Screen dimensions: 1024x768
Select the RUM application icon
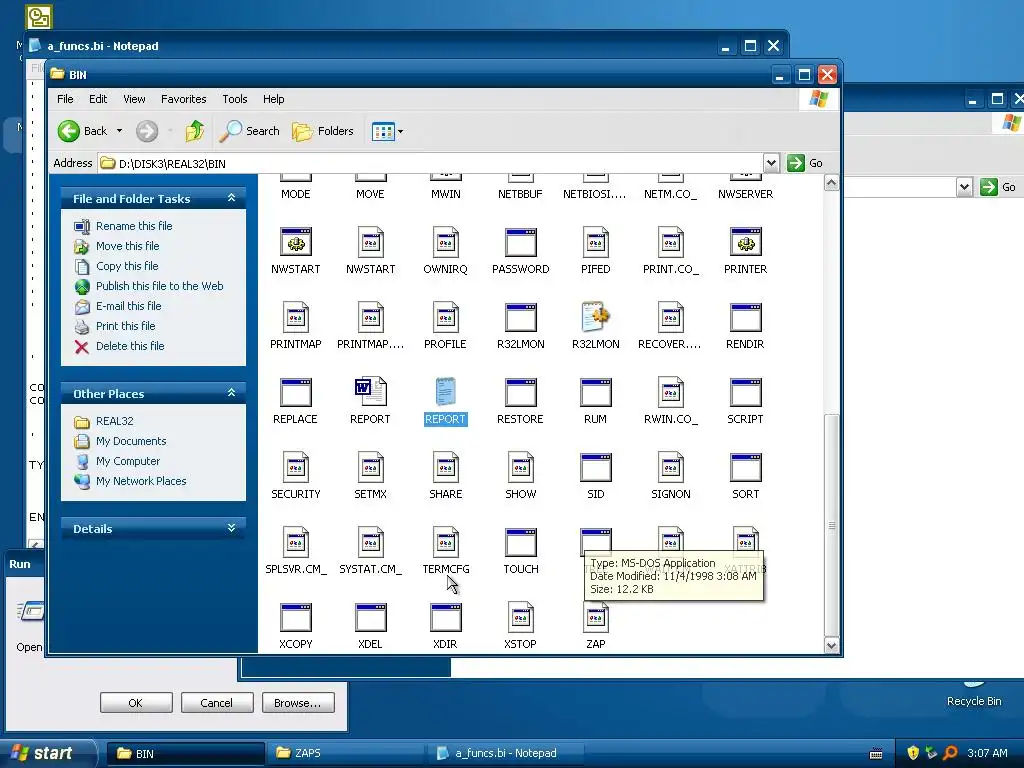click(596, 392)
